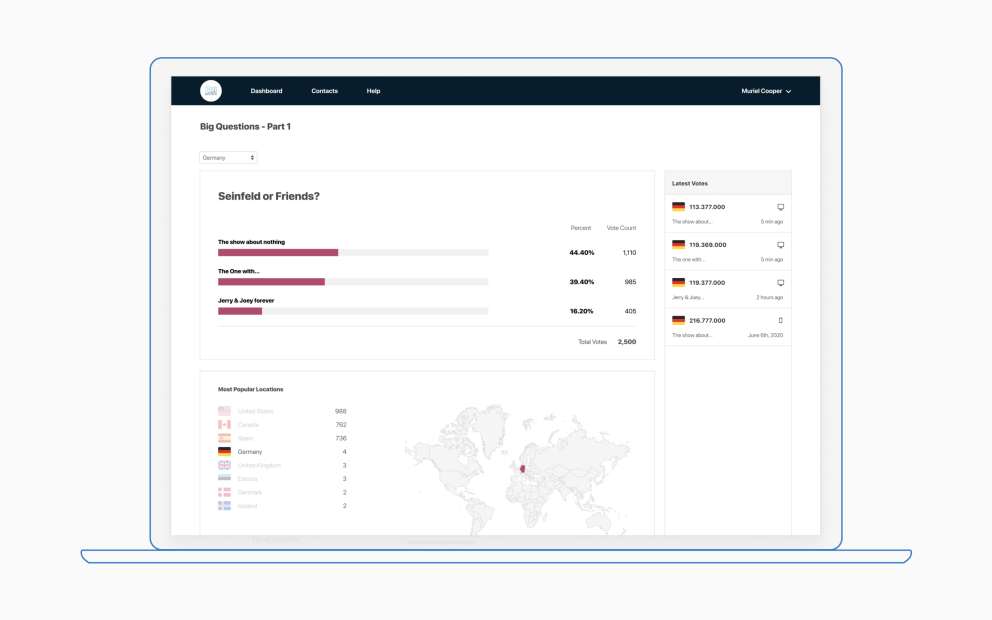Click the United States flag with 988 votes
Screen dimensions: 992x620
pyautogui.click(x=224, y=411)
